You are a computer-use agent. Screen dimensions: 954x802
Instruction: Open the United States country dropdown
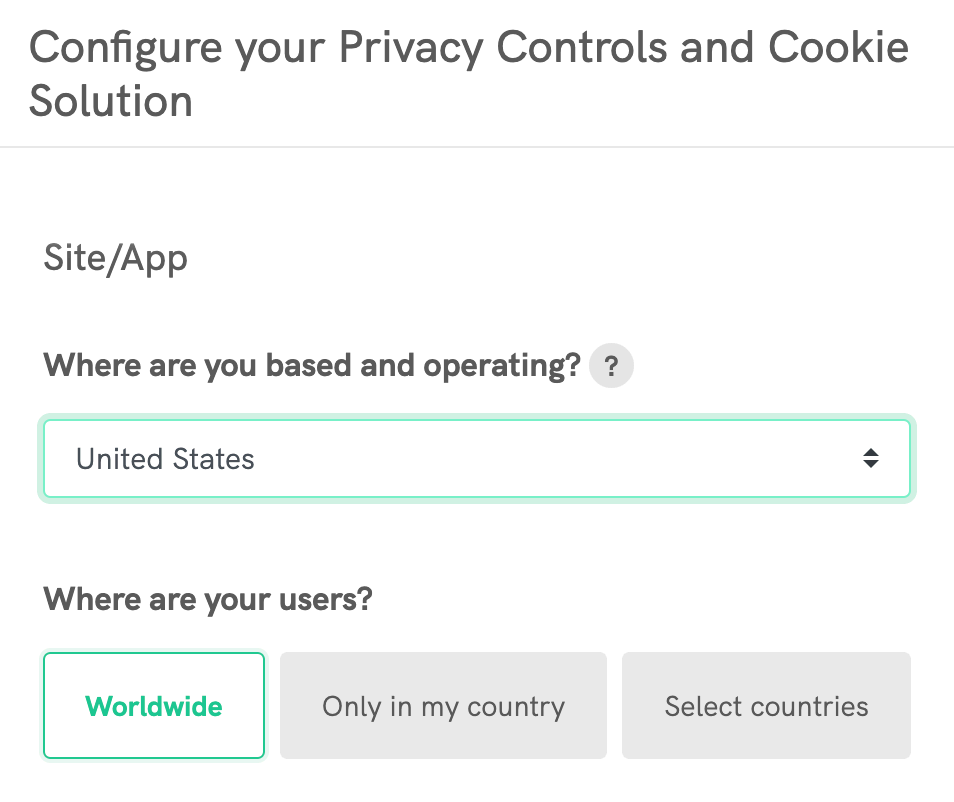[x=476, y=459]
